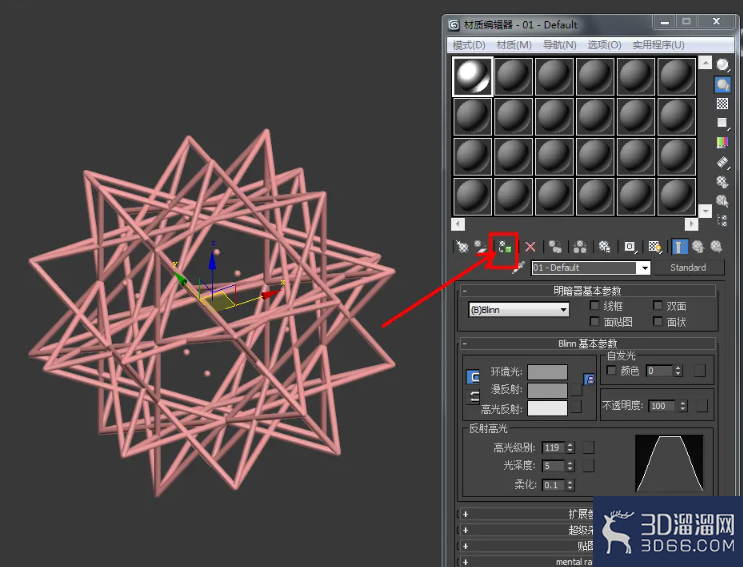Click sample slots scroll down arrow
This screenshot has width=743, height=567.
coord(706,211)
